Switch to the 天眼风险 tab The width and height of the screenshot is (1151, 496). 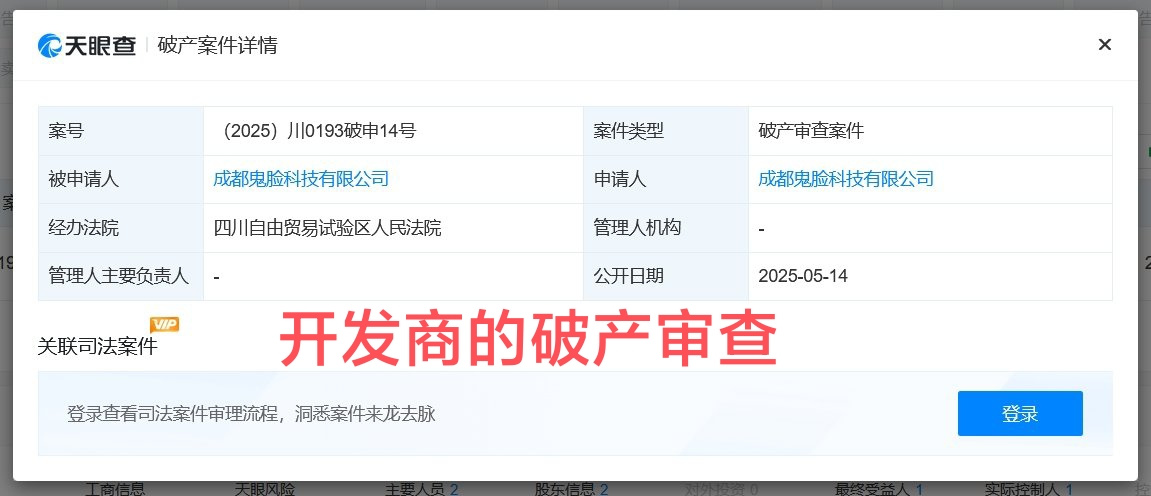[x=265, y=489]
